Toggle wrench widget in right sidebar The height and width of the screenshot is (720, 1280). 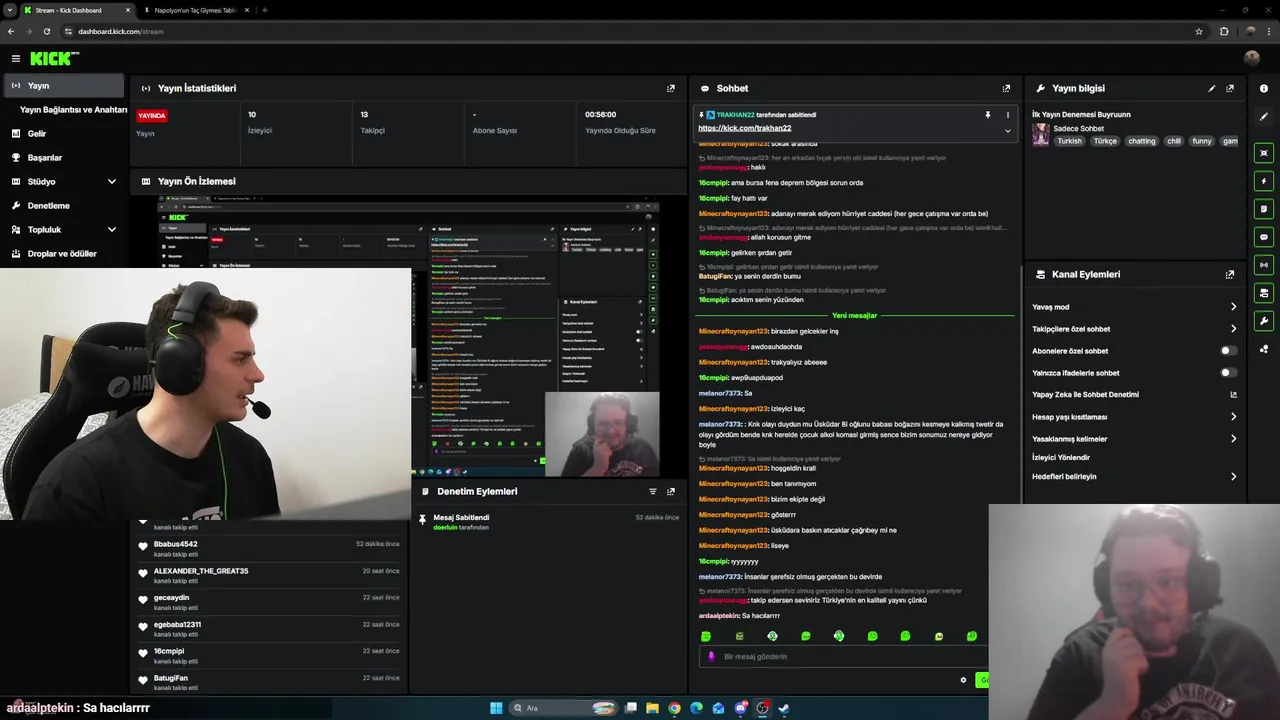(x=1264, y=321)
